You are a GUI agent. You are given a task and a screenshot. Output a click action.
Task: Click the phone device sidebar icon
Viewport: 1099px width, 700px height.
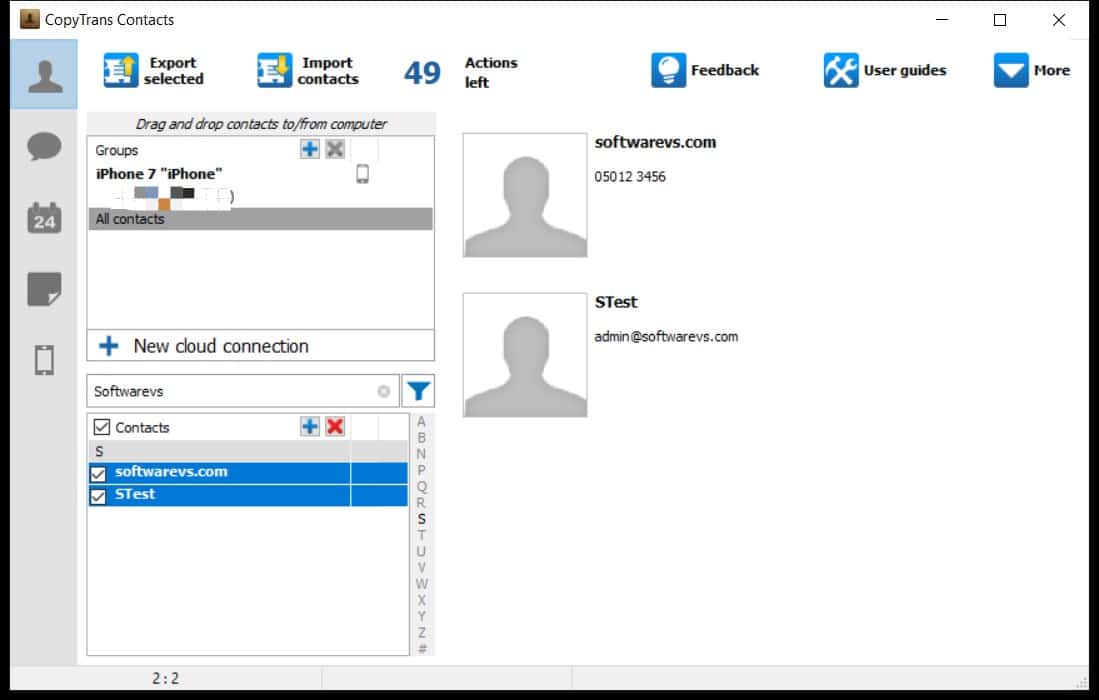(44, 360)
